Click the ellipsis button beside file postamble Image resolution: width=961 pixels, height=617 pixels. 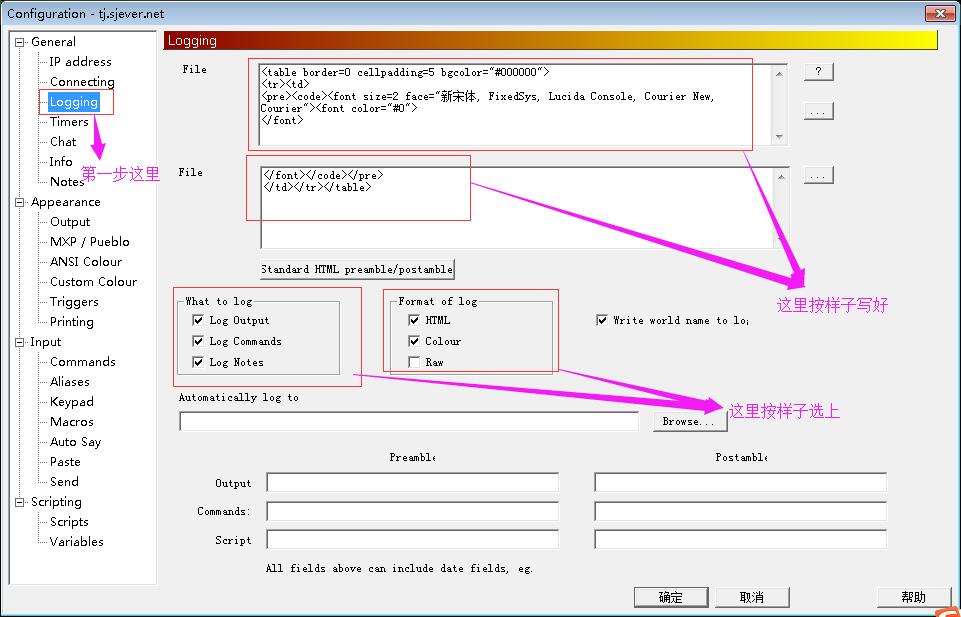point(818,175)
